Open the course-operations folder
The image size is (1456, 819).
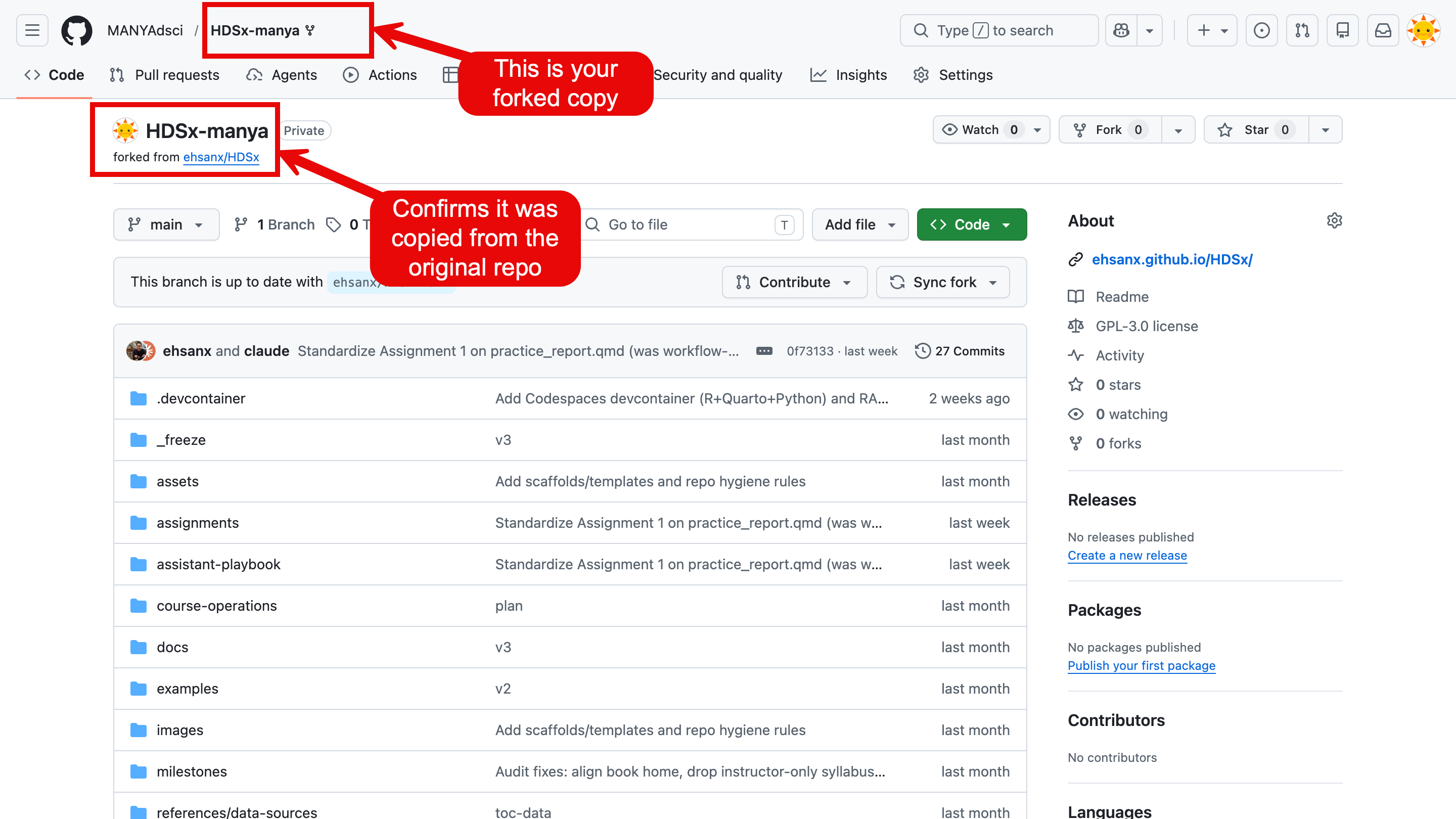216,606
